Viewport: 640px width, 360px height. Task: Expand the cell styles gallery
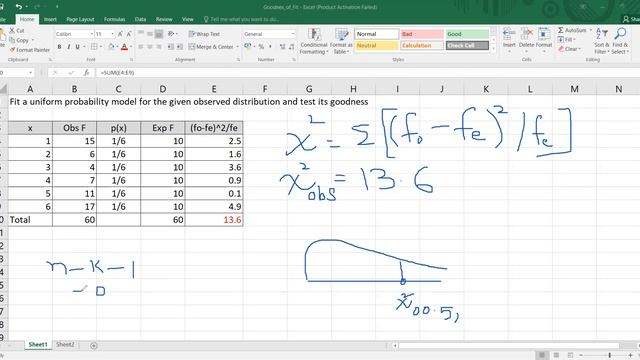coord(493,49)
